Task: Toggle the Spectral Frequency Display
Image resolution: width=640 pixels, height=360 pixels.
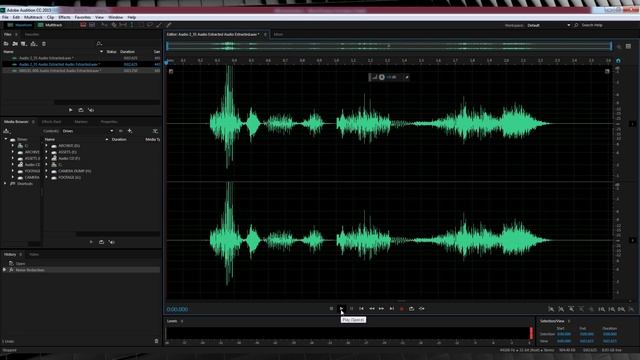Action: coord(83,25)
